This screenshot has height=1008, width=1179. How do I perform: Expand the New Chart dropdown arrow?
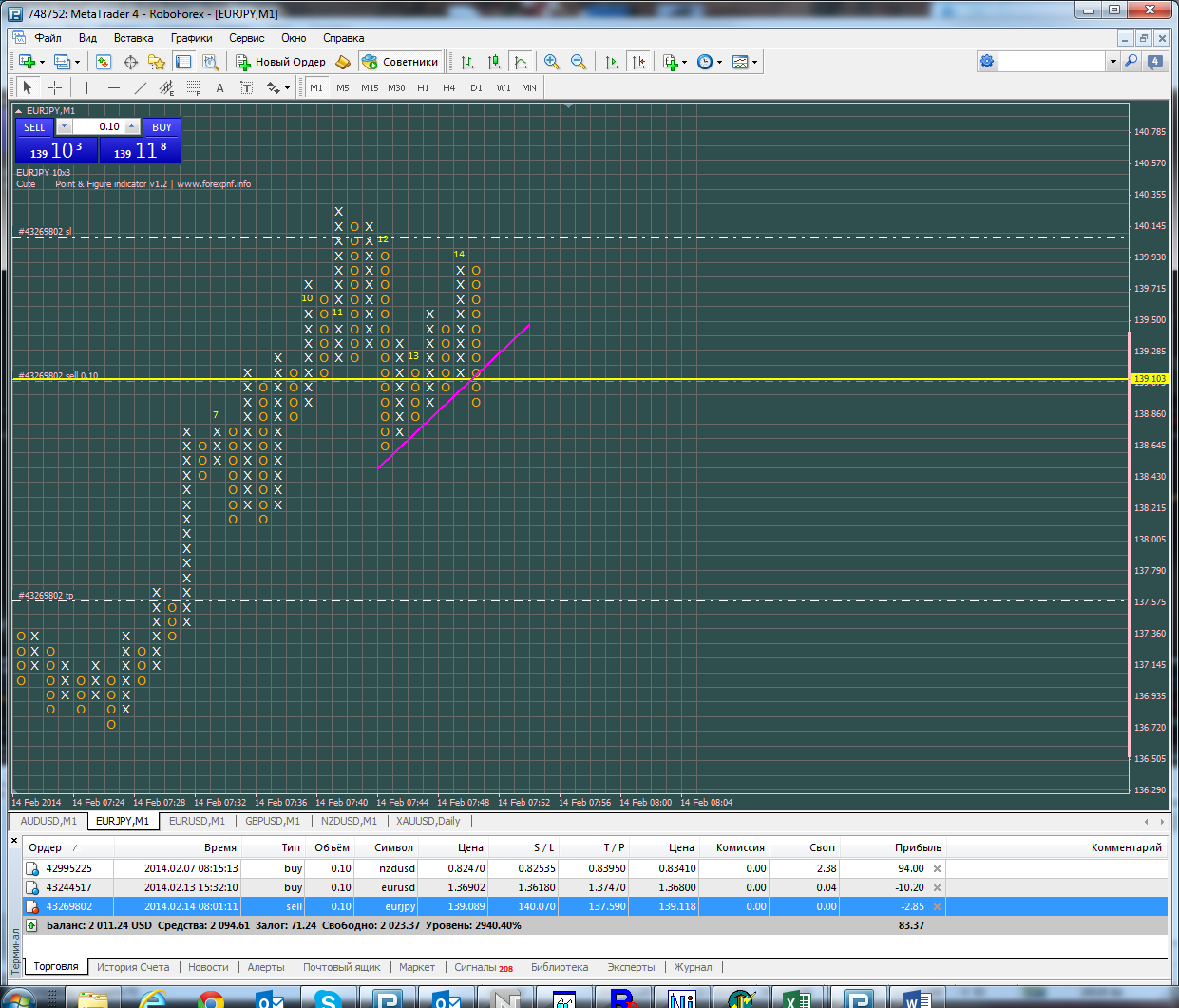(42, 62)
